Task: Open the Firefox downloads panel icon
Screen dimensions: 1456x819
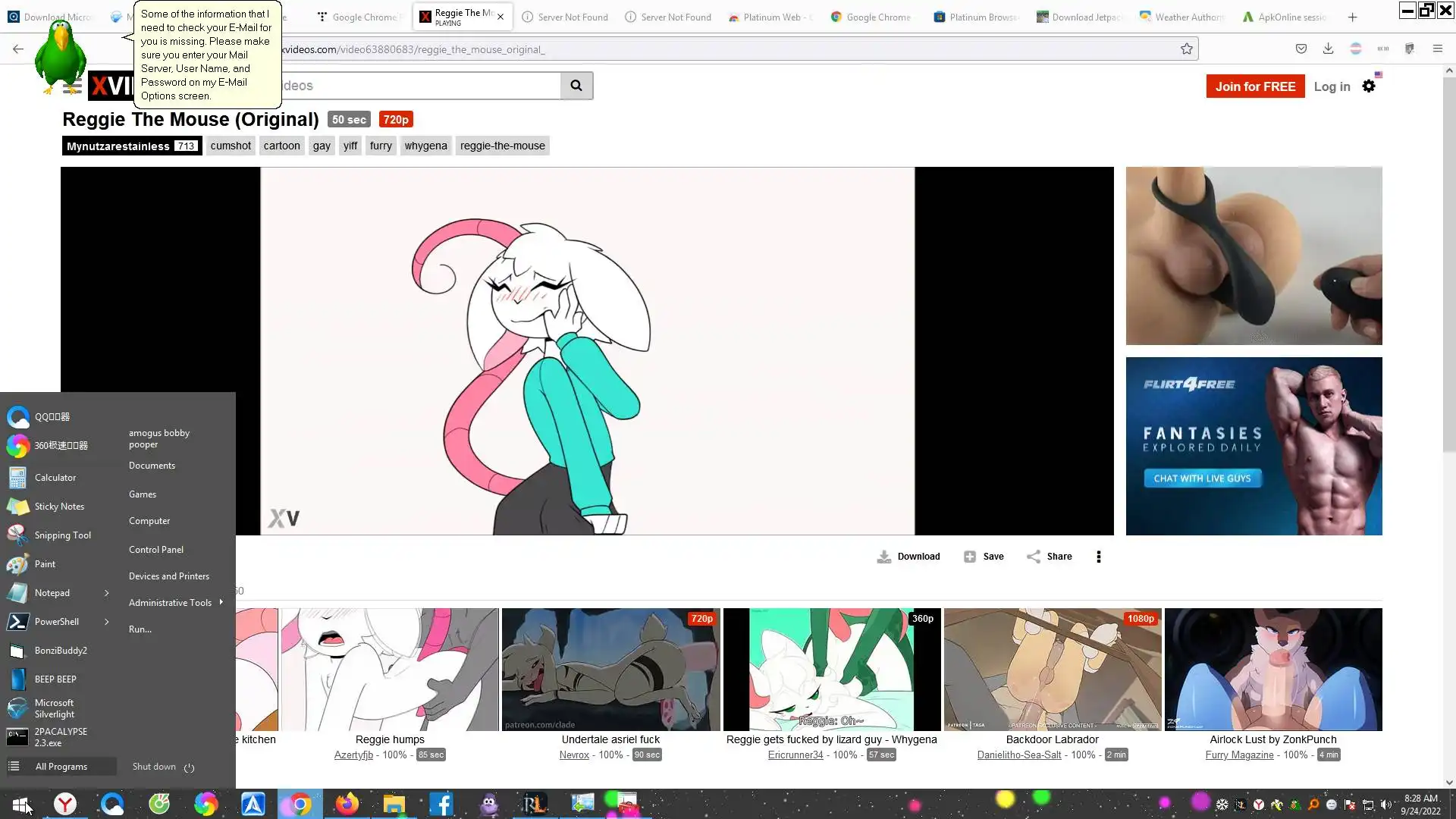Action: point(1328,49)
